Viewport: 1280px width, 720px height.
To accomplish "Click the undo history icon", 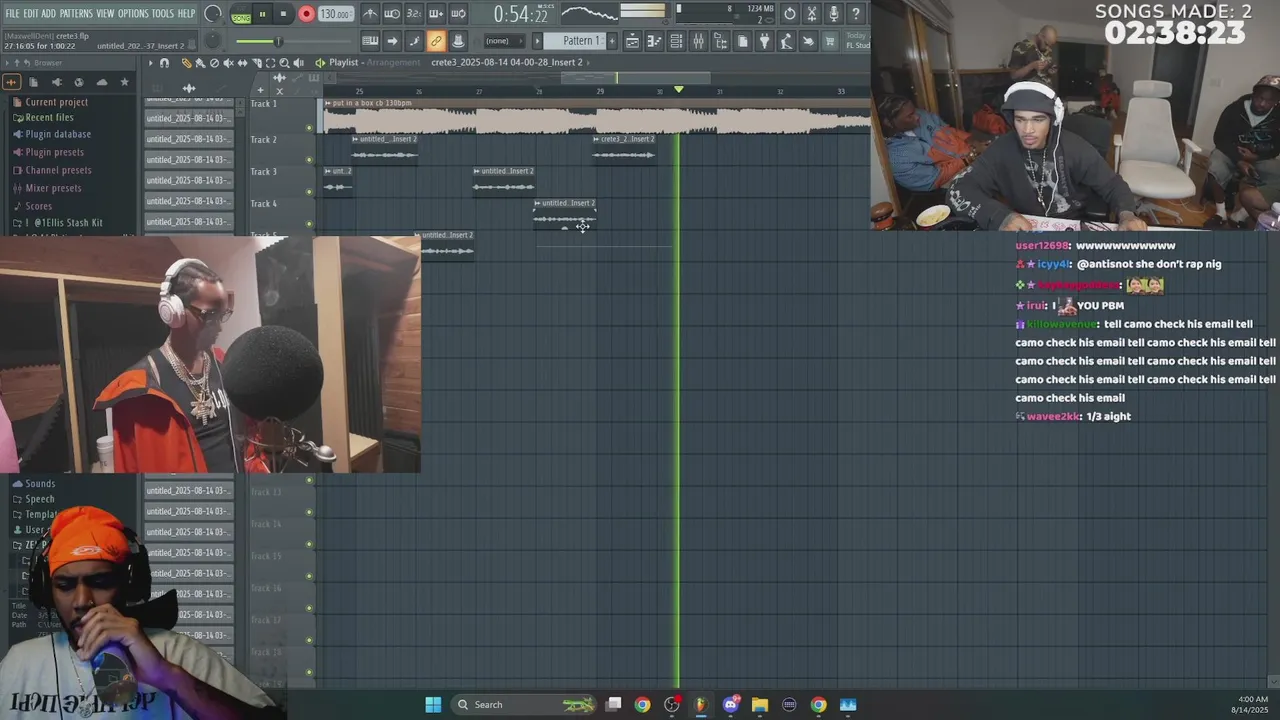I will [x=790, y=14].
